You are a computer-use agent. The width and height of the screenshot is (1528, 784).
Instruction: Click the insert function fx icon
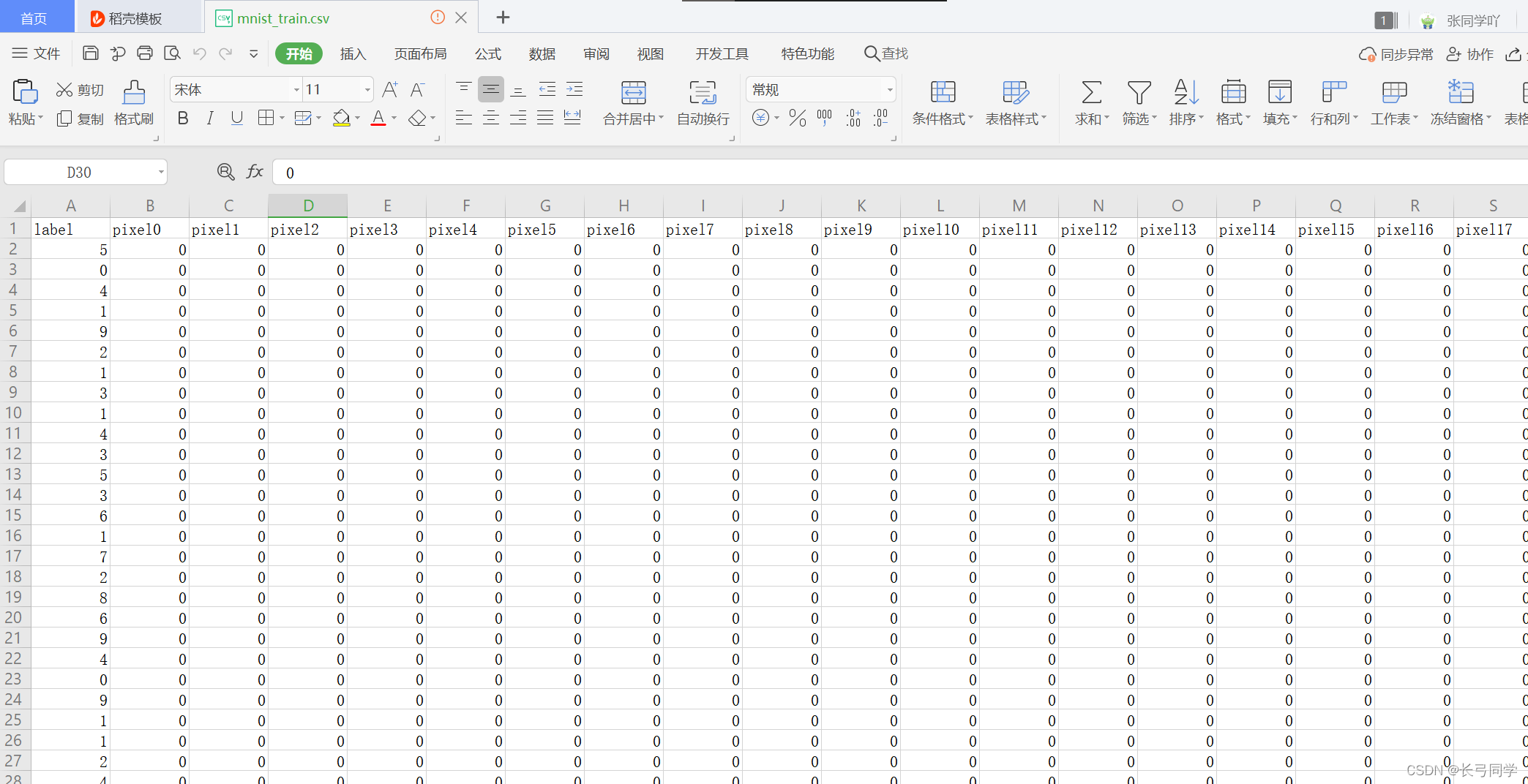click(255, 172)
